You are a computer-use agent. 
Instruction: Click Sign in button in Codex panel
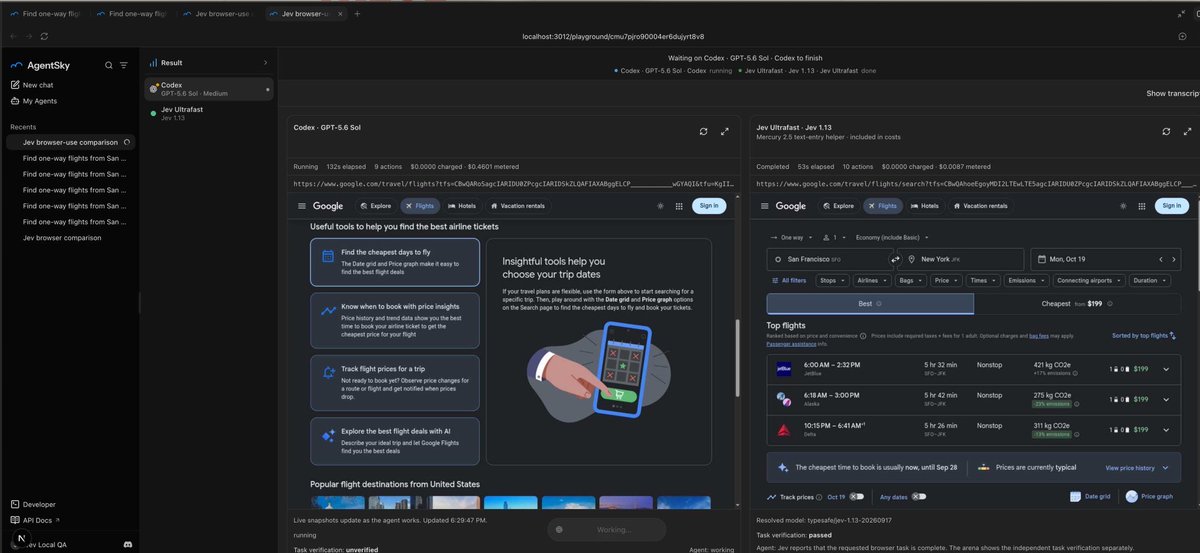pyautogui.click(x=709, y=206)
